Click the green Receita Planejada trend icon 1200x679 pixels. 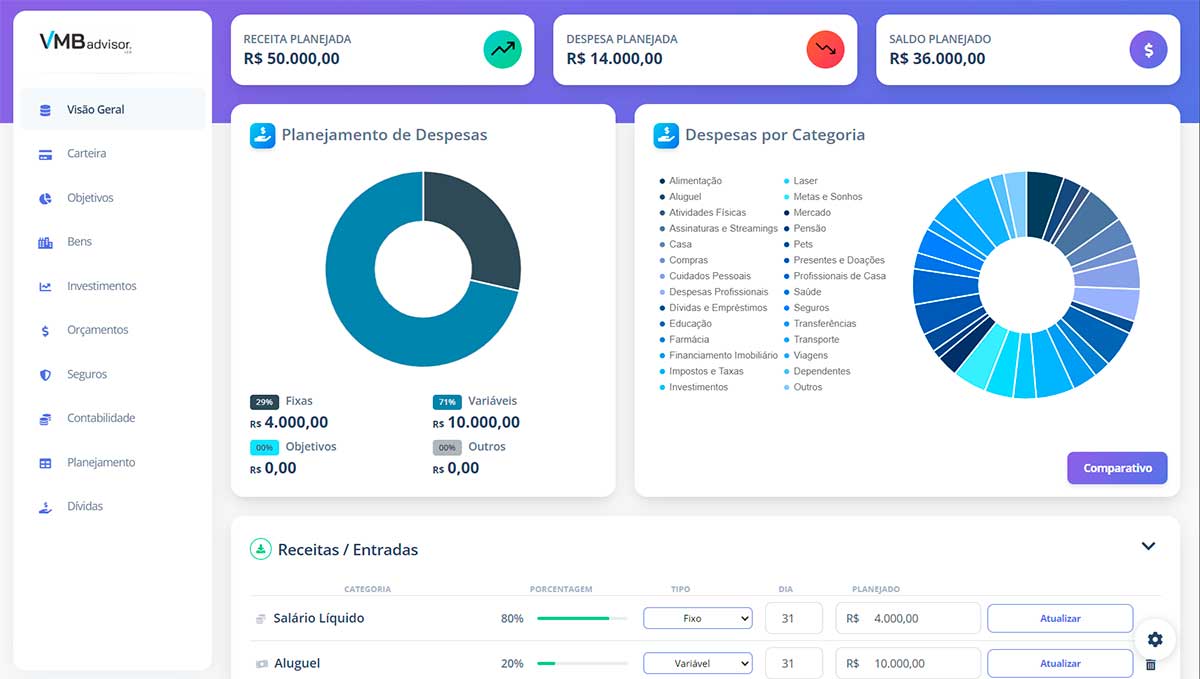(503, 49)
